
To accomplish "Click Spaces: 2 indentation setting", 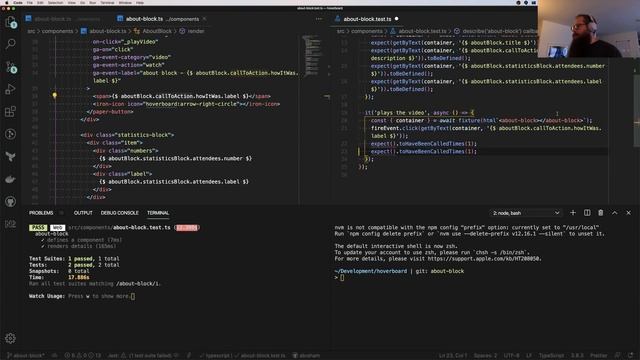I will pyautogui.click(x=485, y=356).
